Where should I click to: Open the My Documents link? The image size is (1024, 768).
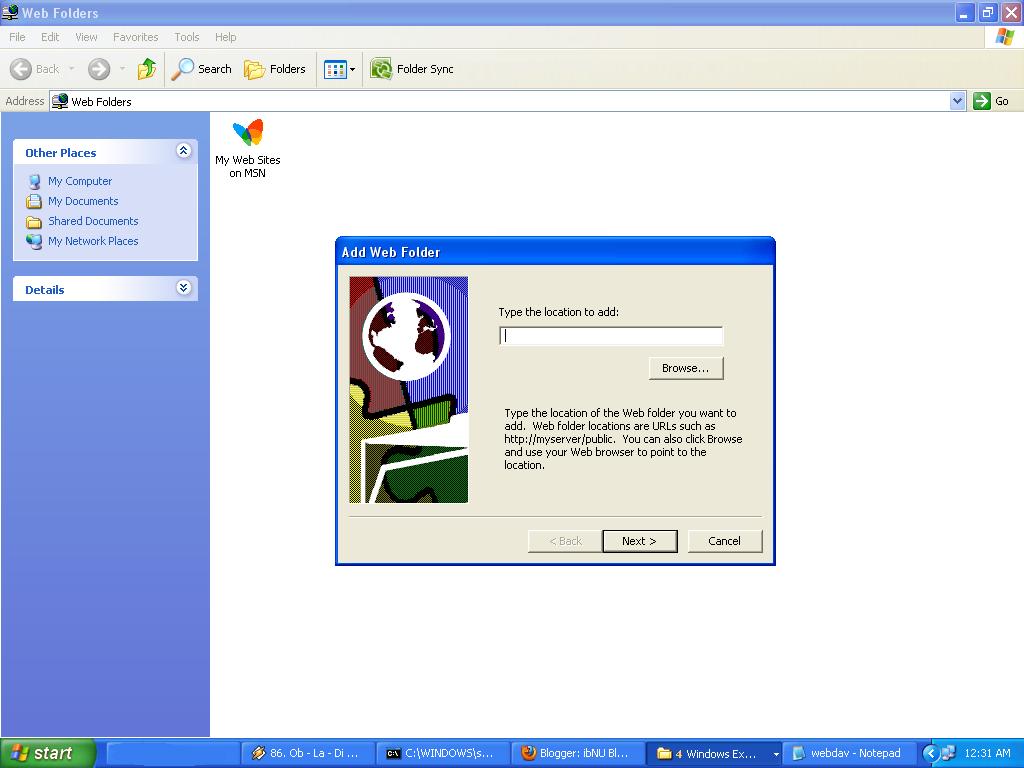click(83, 201)
